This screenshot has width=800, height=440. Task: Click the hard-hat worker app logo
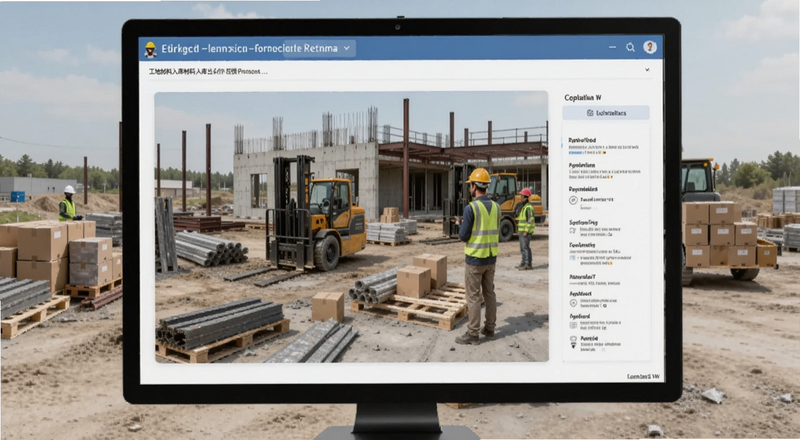(x=150, y=49)
